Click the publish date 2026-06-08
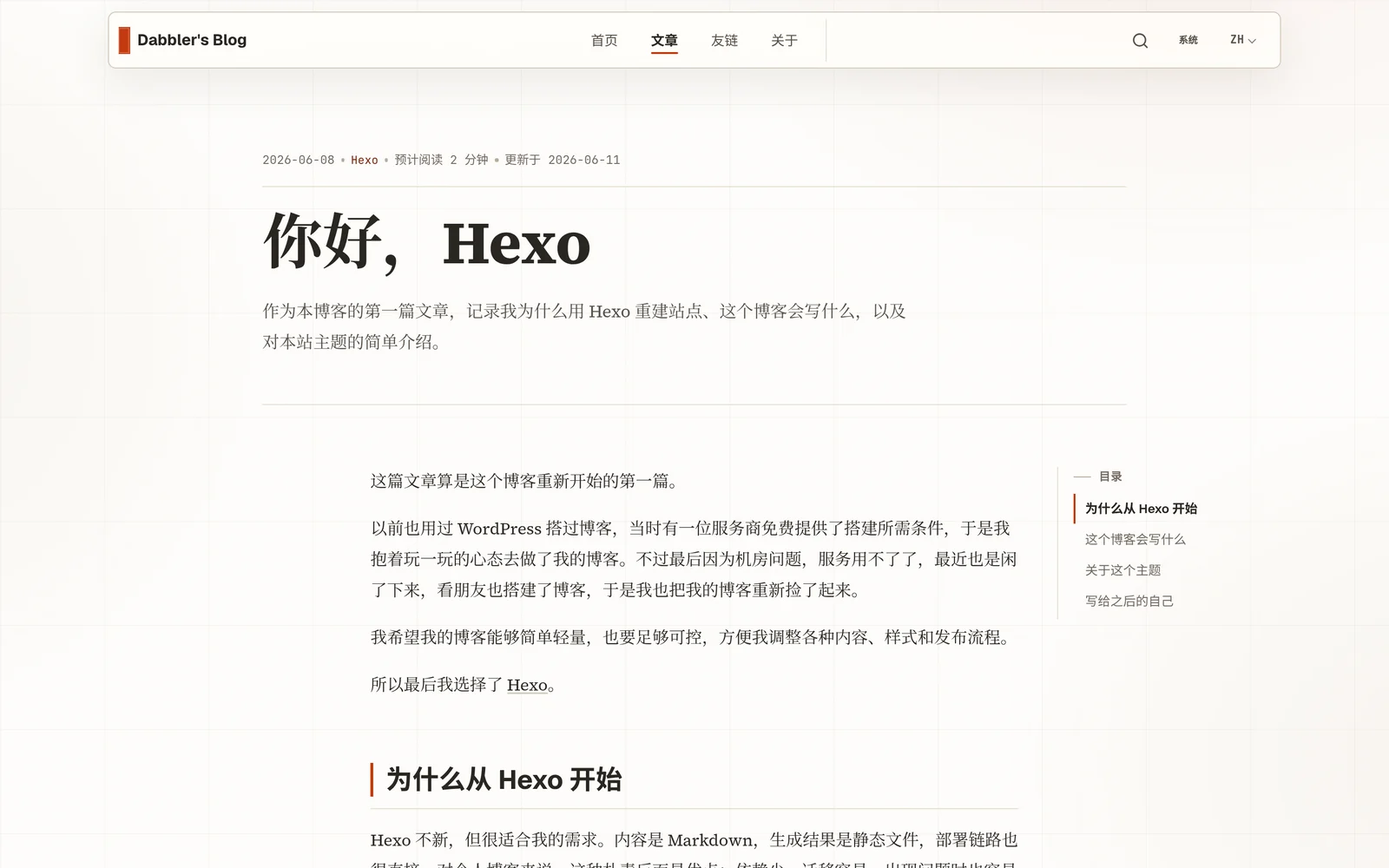 pyautogui.click(x=298, y=160)
